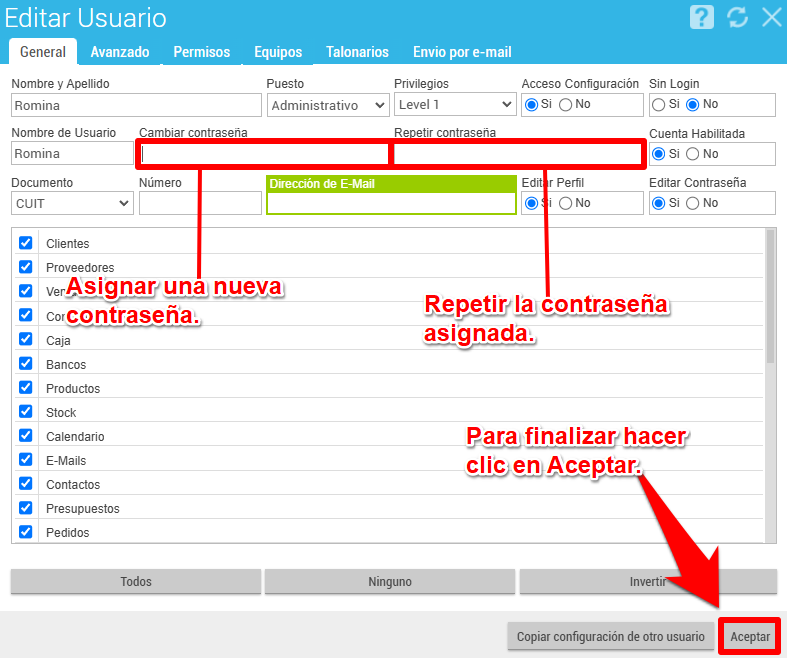Click the Cambiar contraseña input field
This screenshot has width=787, height=658.
[264, 154]
